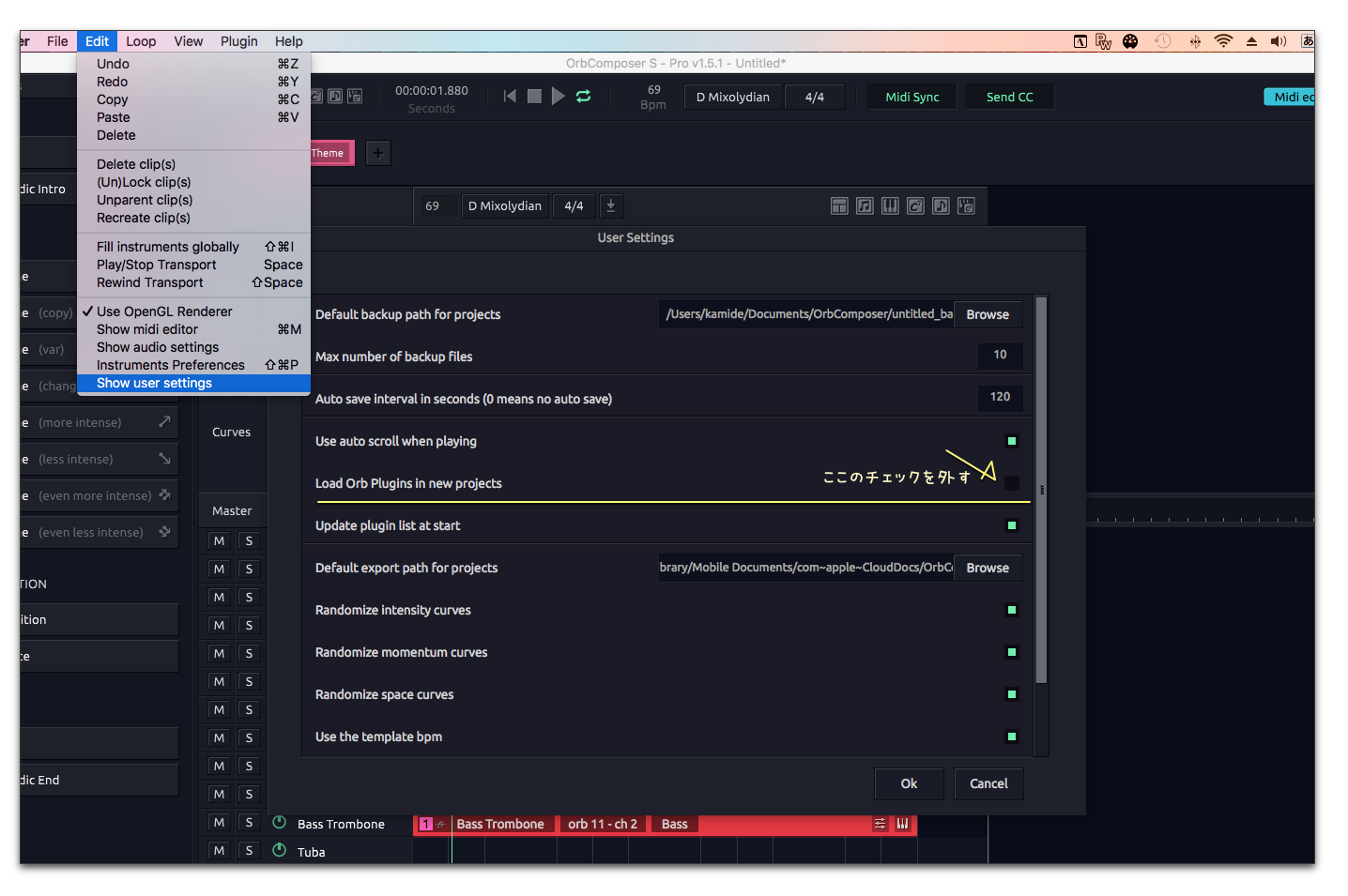
Task: Toggle 'Load Orb Plugins in new projects' checkbox
Action: 1011,483
